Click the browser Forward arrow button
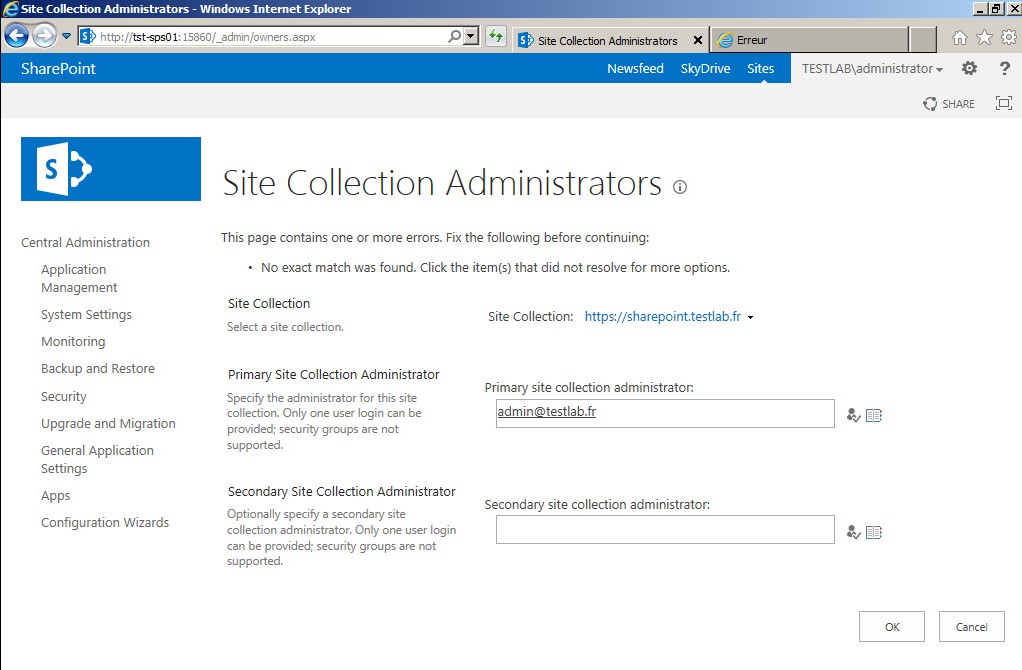Viewport: 1022px width, 670px height. pyautogui.click(x=44, y=36)
